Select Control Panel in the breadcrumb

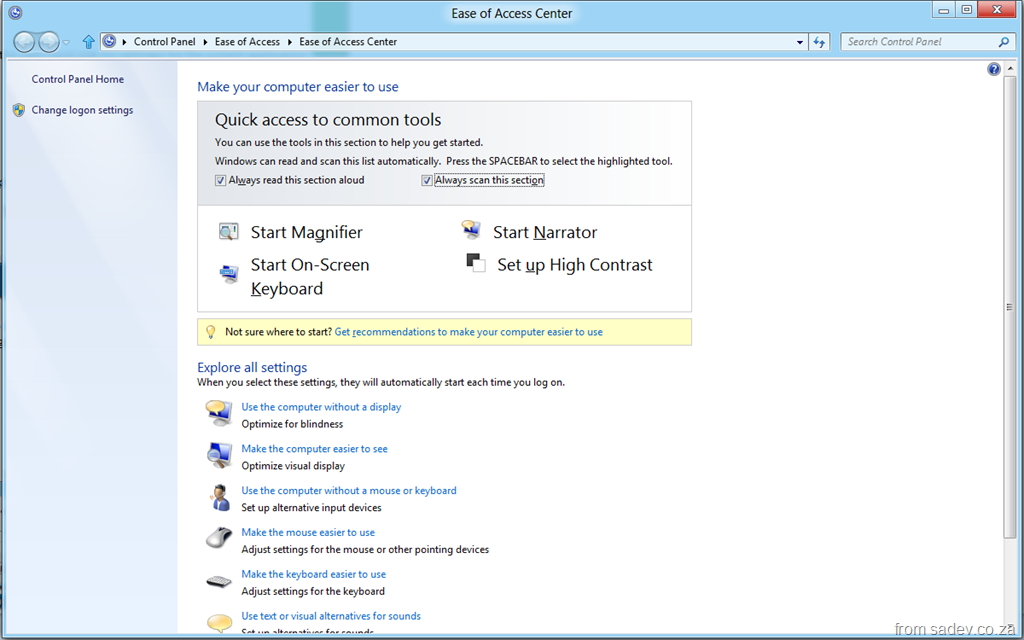tap(165, 41)
